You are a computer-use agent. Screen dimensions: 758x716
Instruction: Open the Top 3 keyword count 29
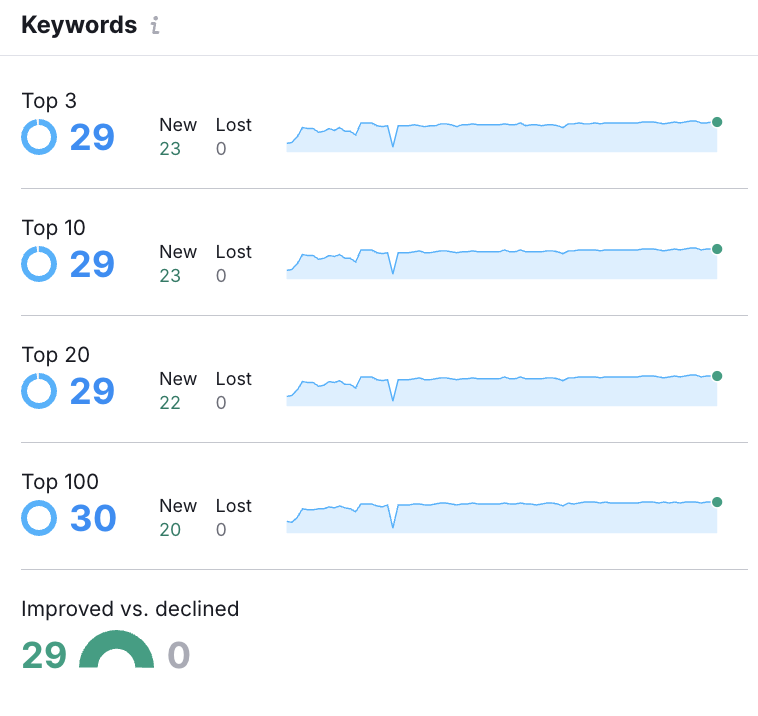pyautogui.click(x=92, y=137)
